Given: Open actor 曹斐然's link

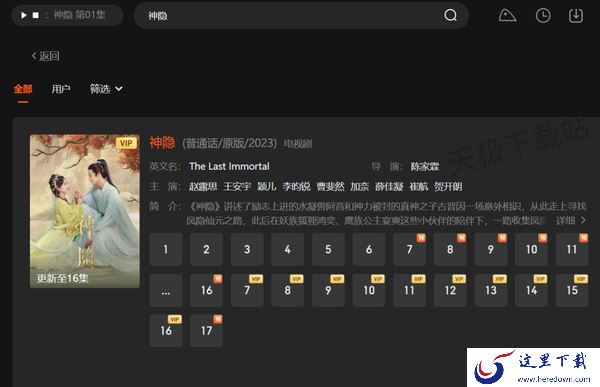Looking at the screenshot, I should [330, 186].
